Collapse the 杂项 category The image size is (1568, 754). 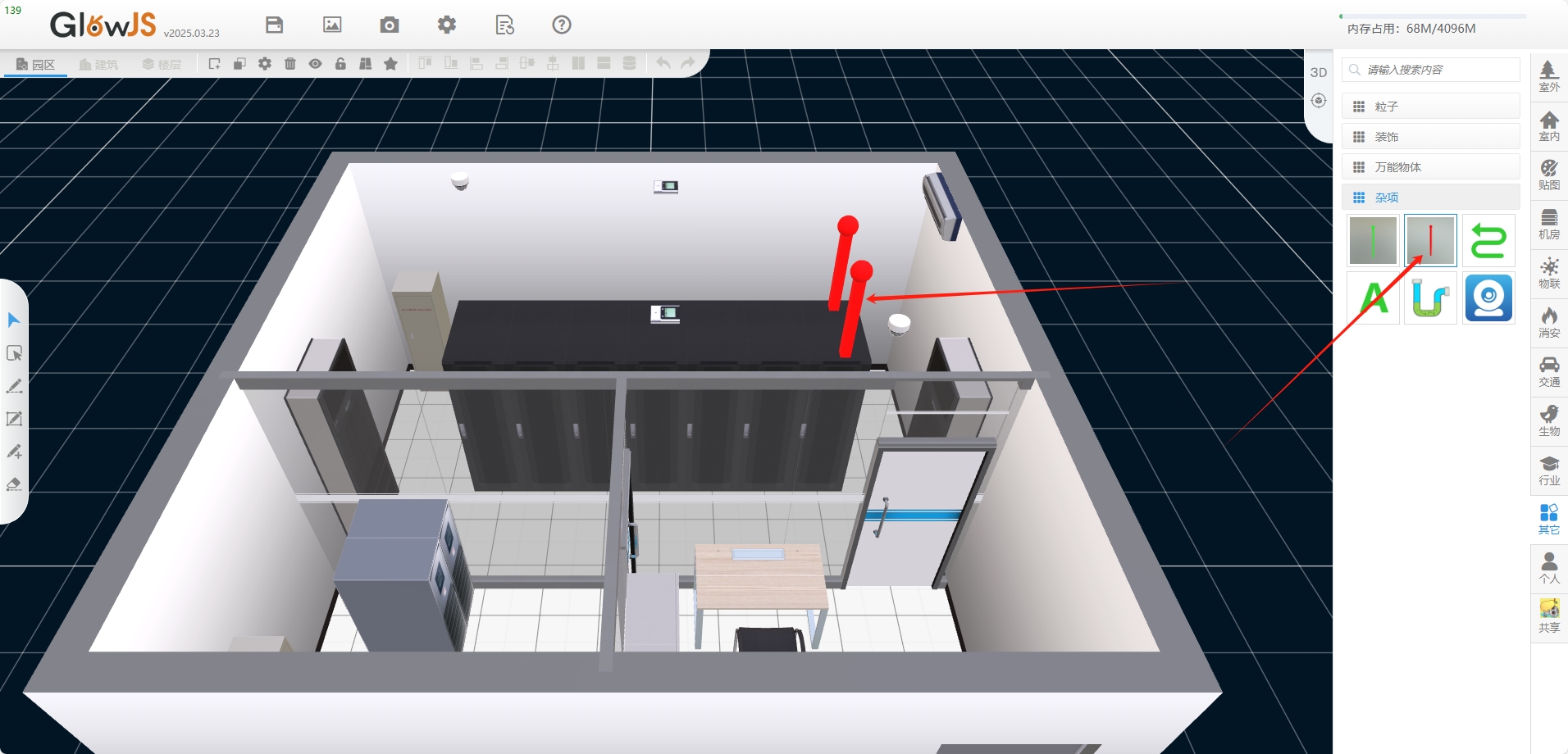coord(1431,198)
